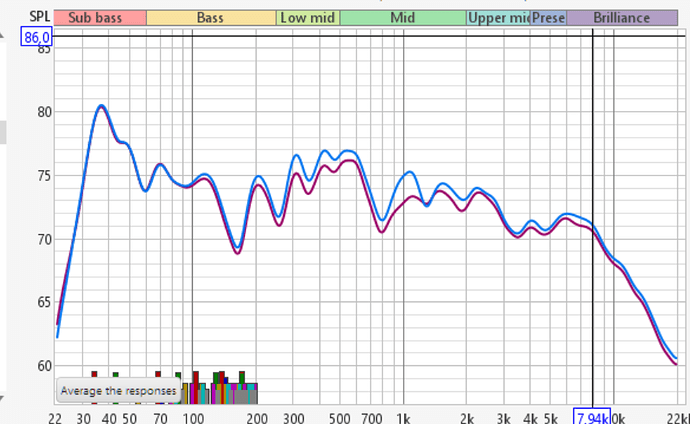Viewport: 690px width, 424px height.
Task: Click the tall red filter bar at 100 Hz
Action: coord(195,387)
